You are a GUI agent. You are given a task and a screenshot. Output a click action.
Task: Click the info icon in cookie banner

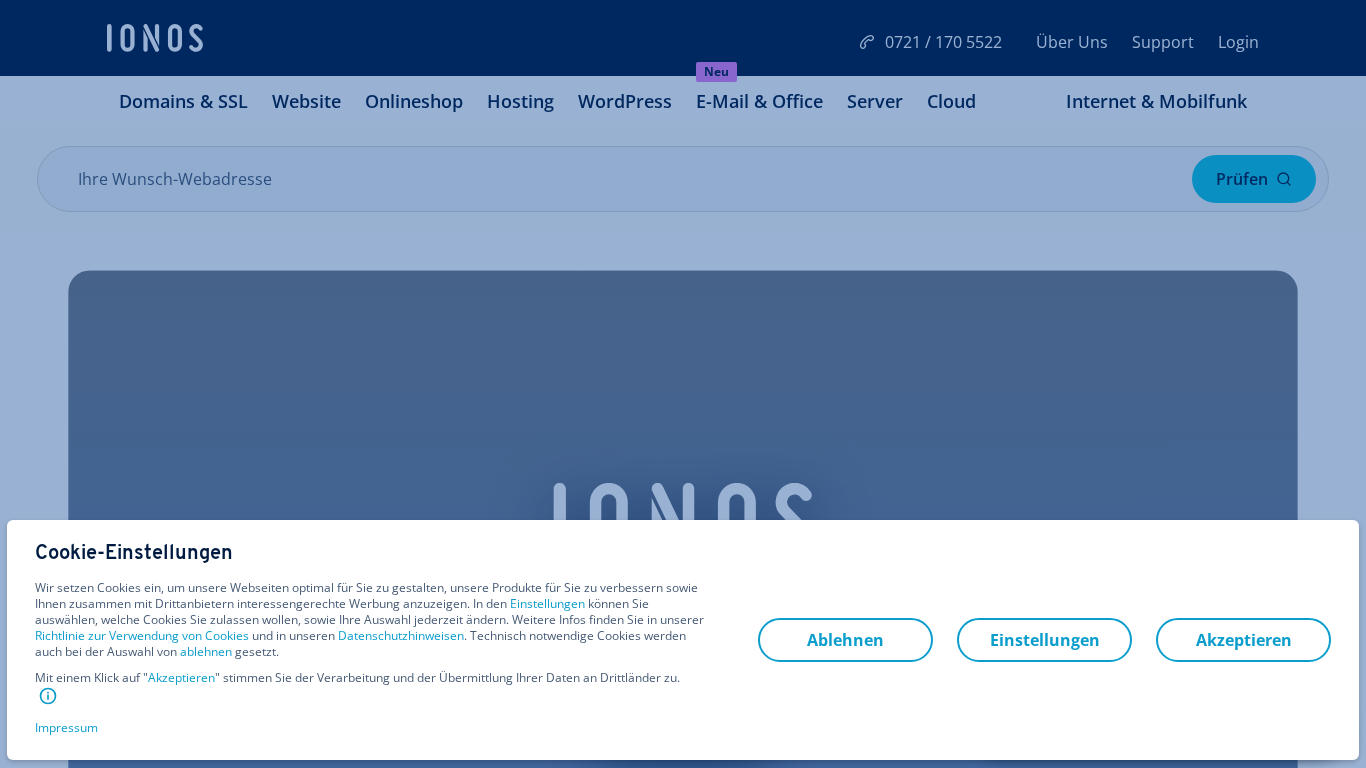(48, 696)
